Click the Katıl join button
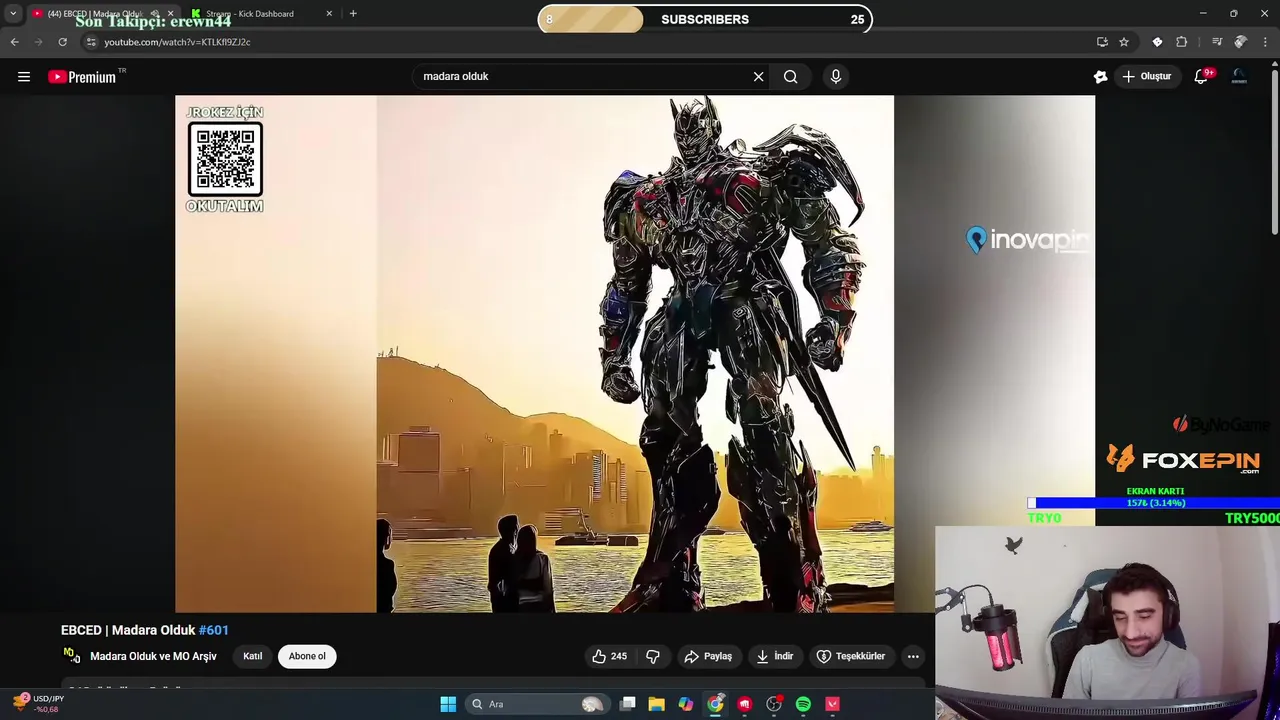1280x720 pixels. pos(253,656)
